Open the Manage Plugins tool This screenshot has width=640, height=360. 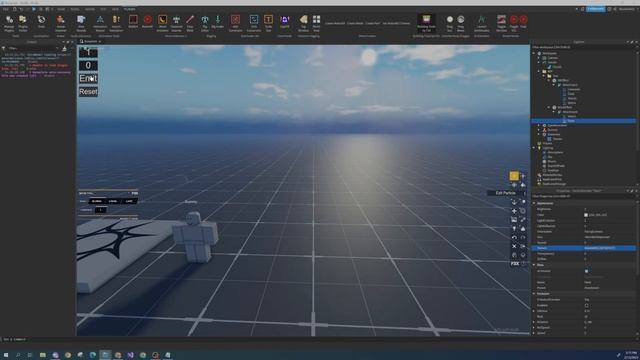coord(9,23)
